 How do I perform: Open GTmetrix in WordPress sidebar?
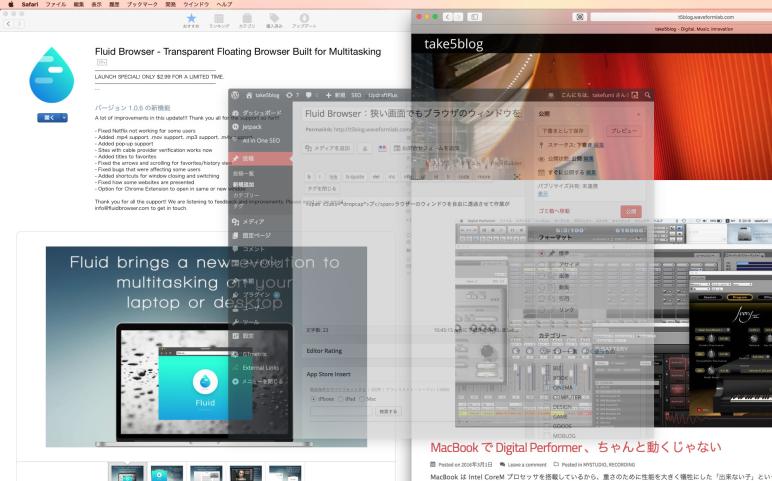pos(250,354)
